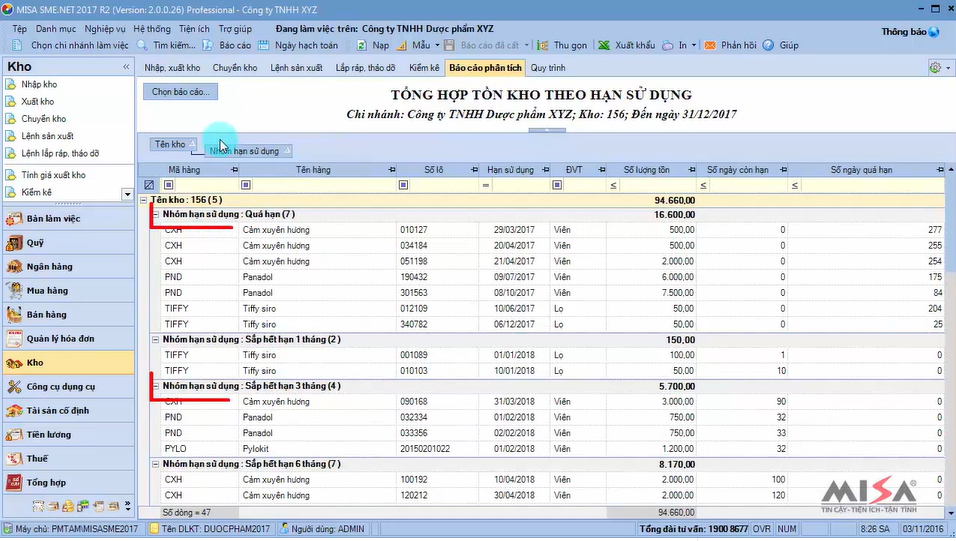
Task: Open the Thông báo notifications globe
Action: (x=933, y=32)
